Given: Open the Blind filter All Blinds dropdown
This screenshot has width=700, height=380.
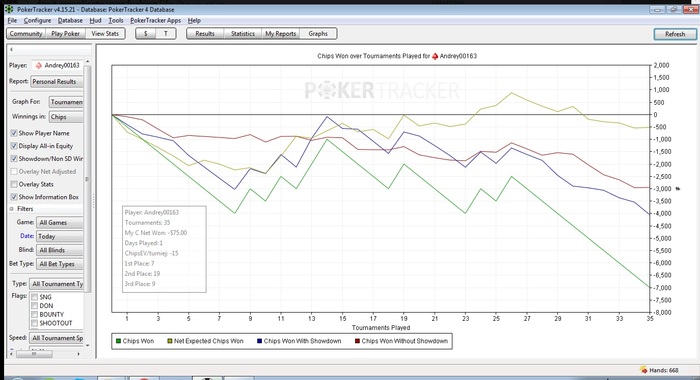Looking at the screenshot, I should tap(60, 250).
